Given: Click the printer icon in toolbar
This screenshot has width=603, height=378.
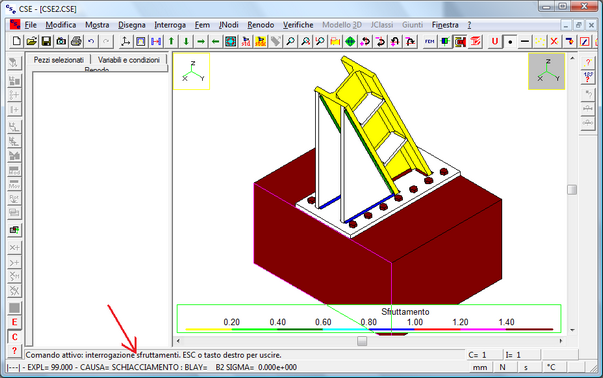Looking at the screenshot, I should coord(76,41).
